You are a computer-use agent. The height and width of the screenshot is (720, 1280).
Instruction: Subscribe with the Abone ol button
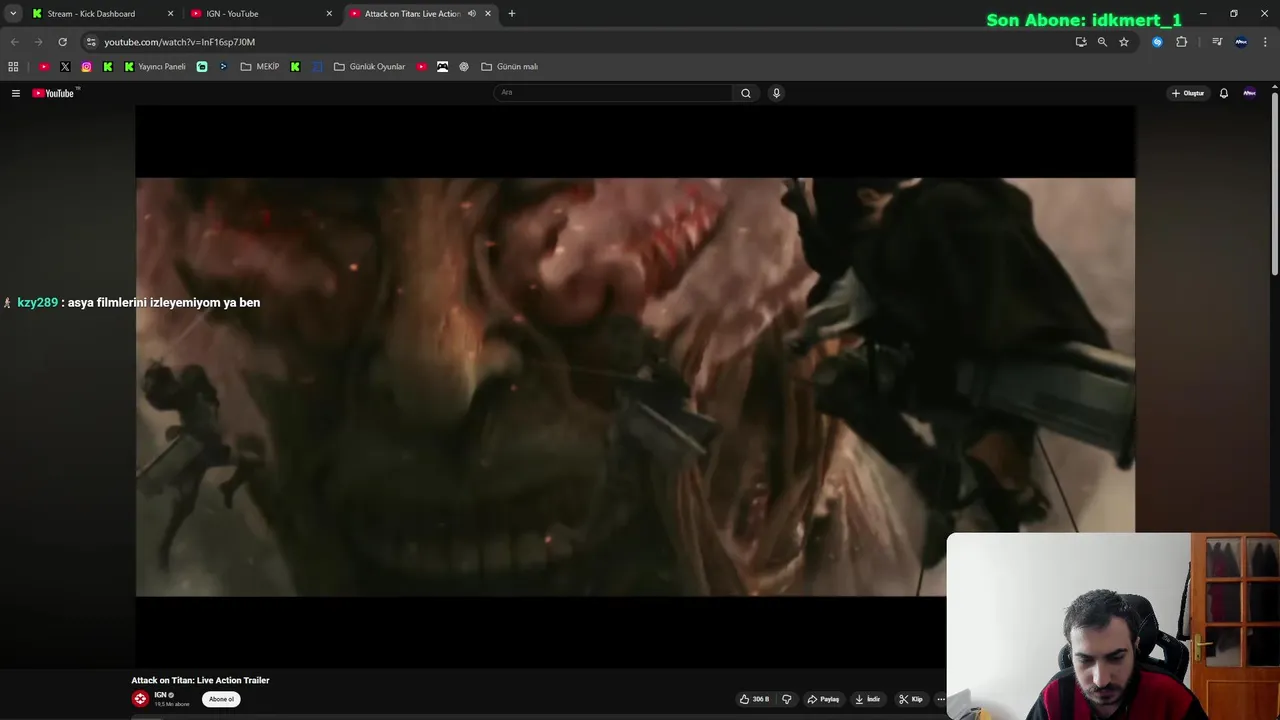pyautogui.click(x=221, y=699)
